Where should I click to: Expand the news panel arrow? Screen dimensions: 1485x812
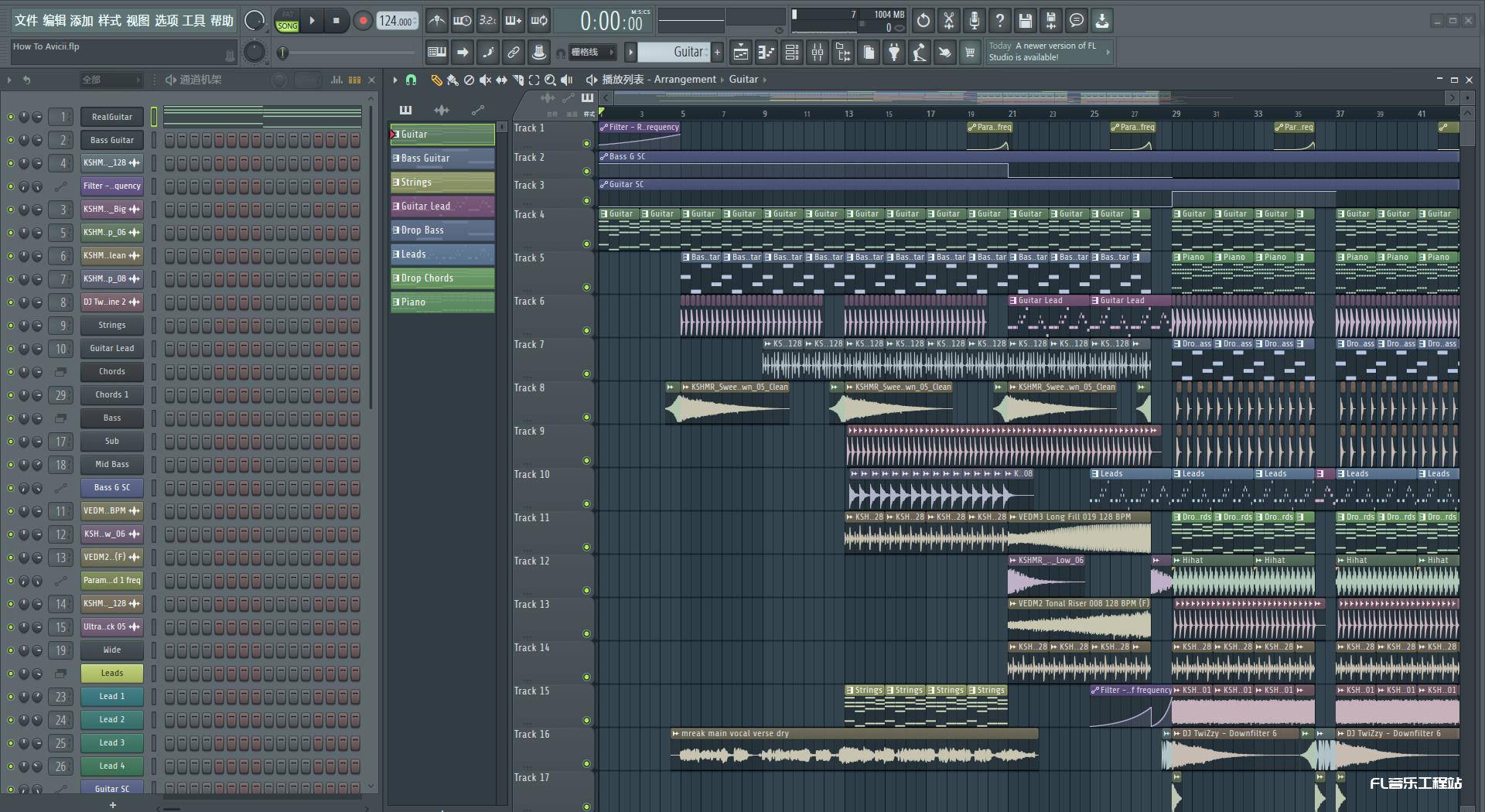[x=1108, y=52]
